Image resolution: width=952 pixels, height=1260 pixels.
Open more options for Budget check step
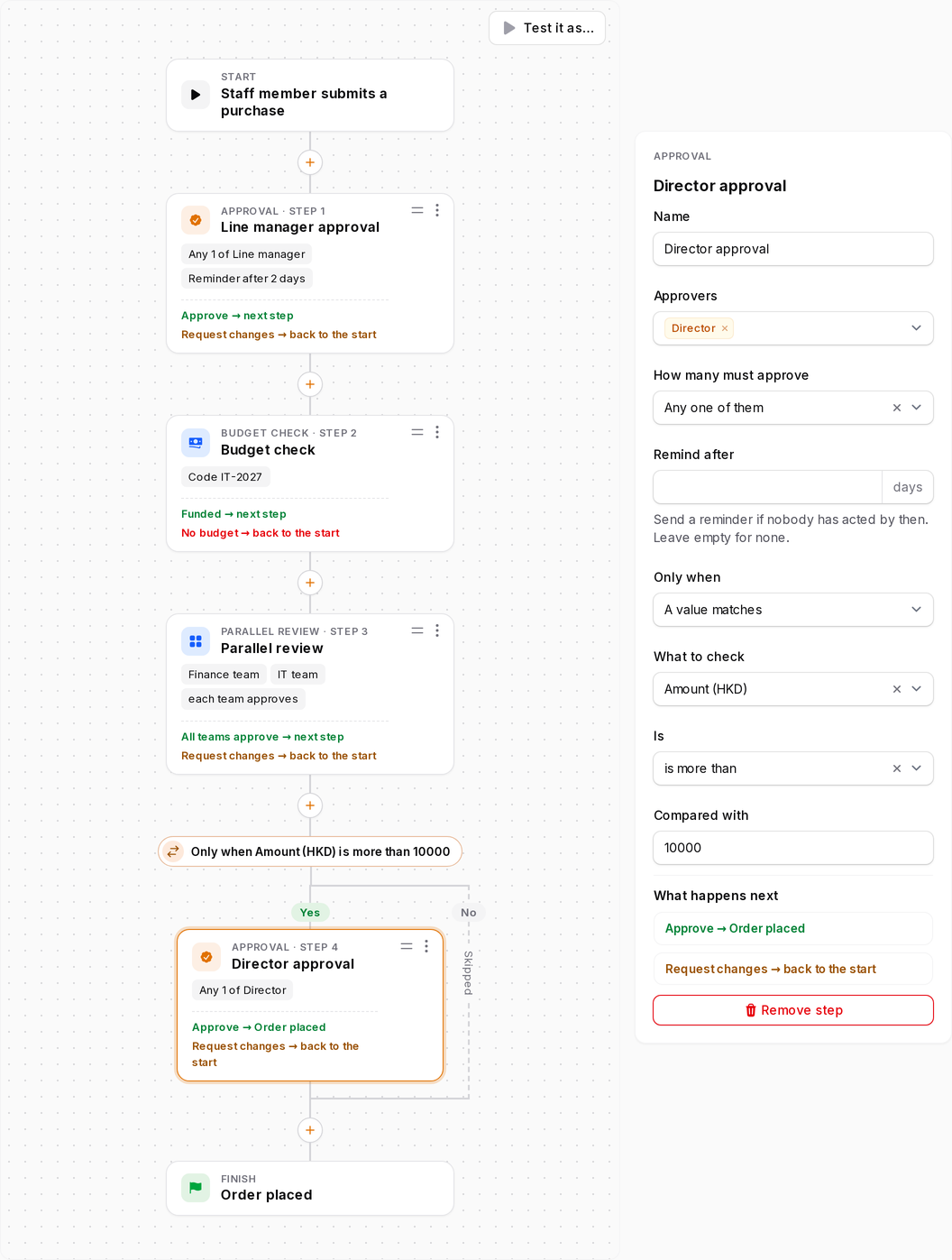pos(437,432)
